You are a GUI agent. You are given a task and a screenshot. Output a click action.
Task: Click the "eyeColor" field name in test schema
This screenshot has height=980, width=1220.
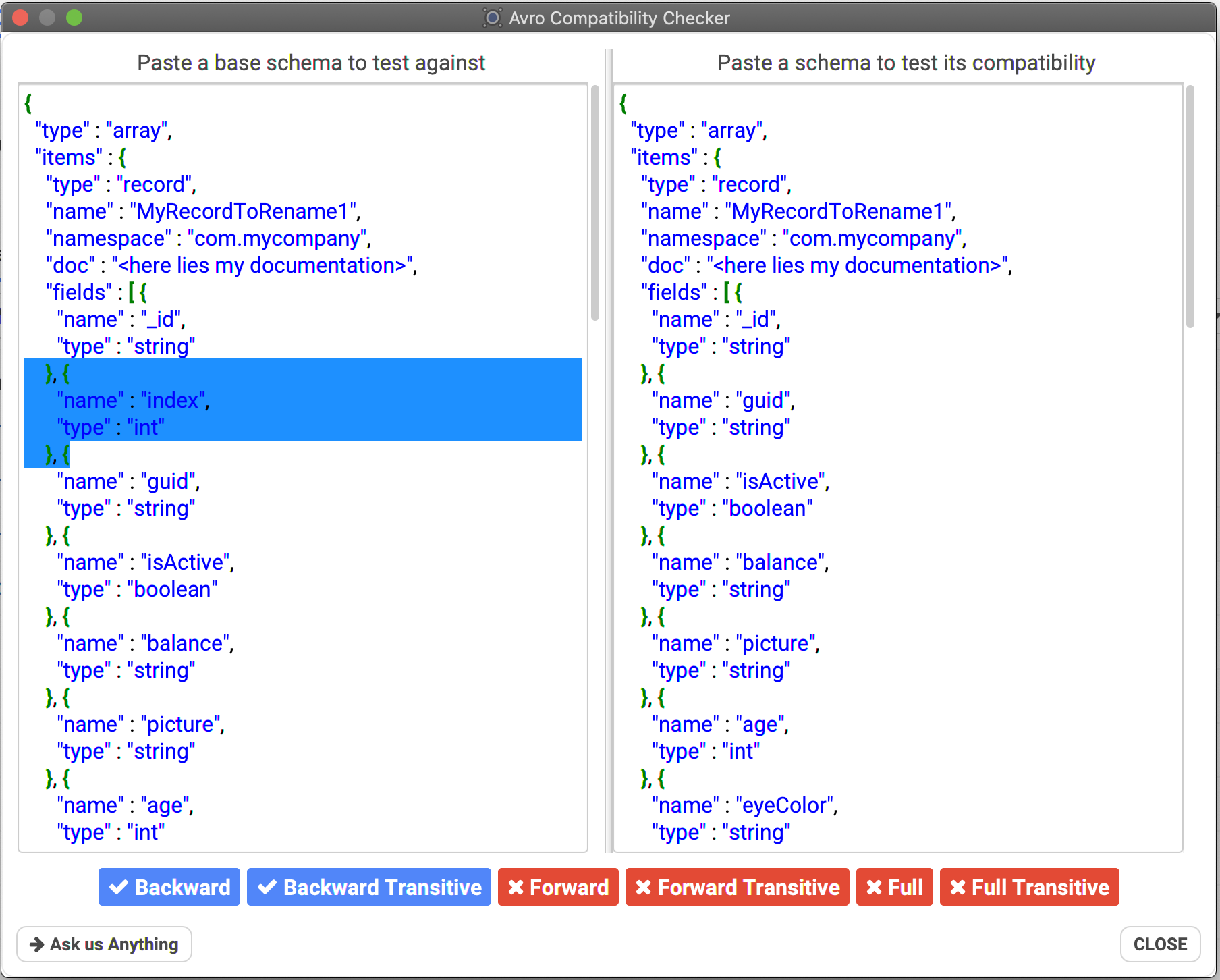[784, 805]
